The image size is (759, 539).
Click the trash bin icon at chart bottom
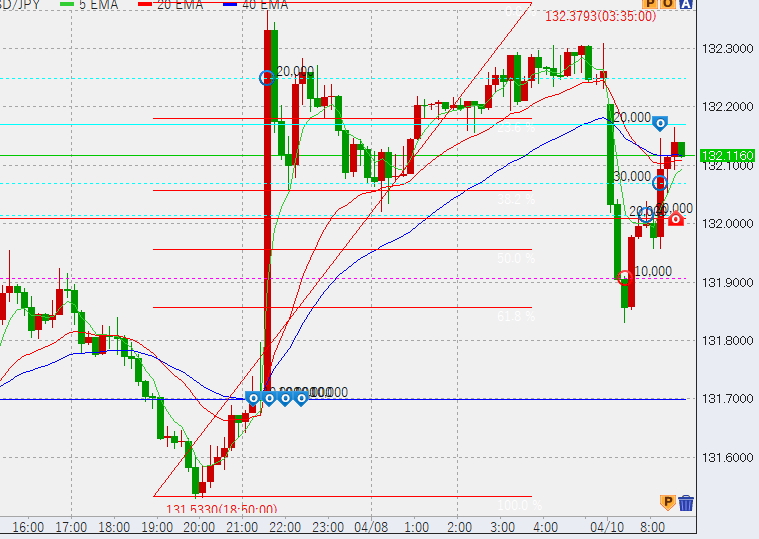[686, 502]
